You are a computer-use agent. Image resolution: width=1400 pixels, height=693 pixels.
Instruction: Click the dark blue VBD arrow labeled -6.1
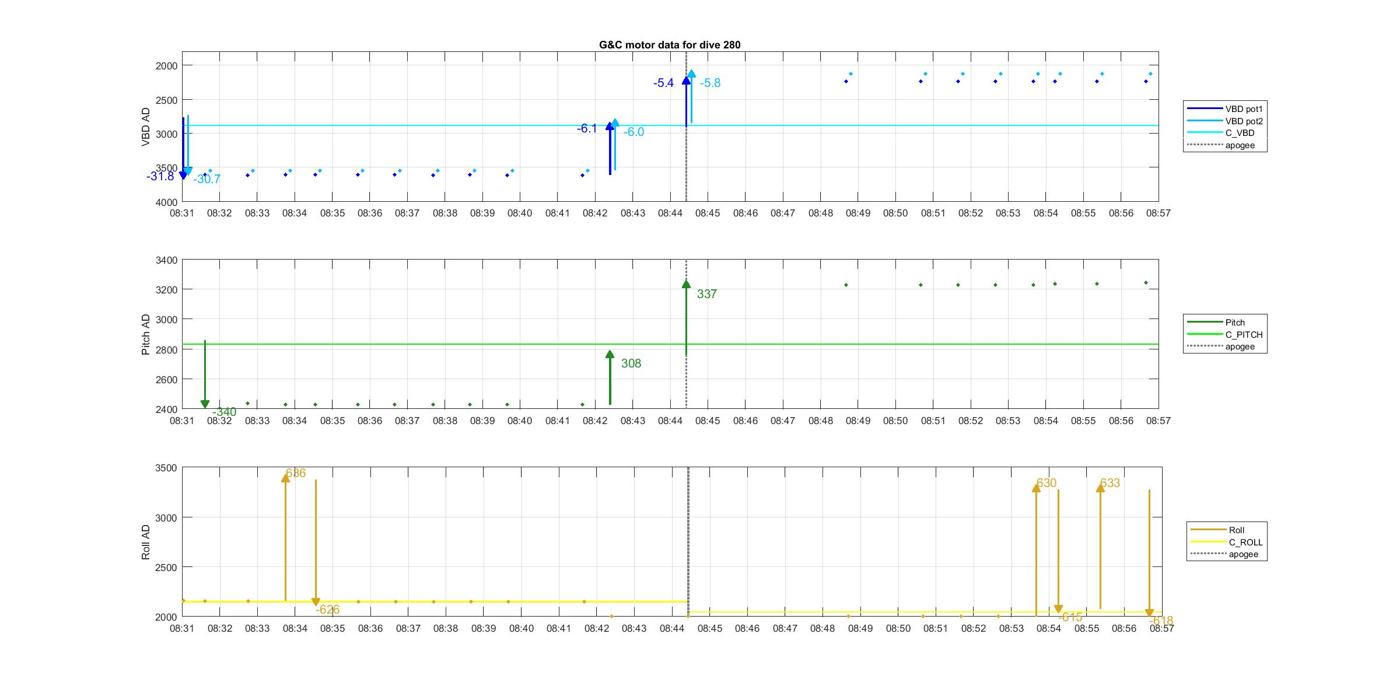(610, 148)
